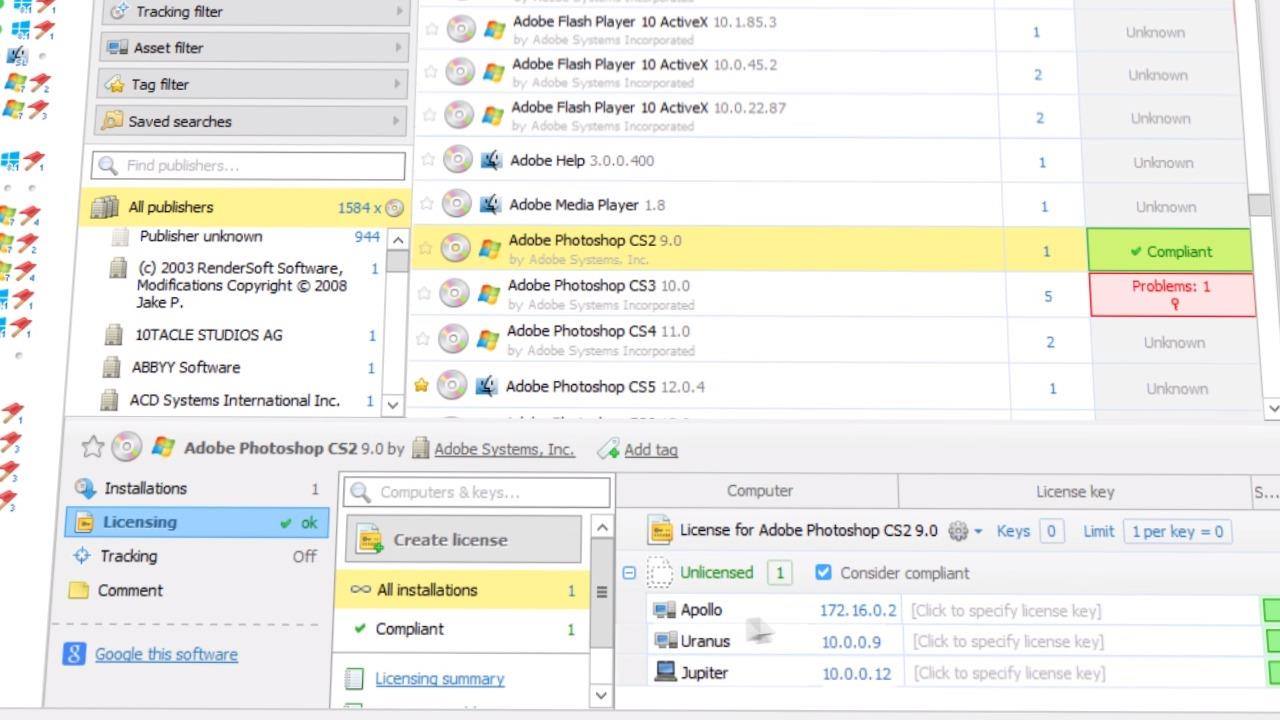Switch to the Tracking tab
The width and height of the screenshot is (1280, 720).
click(195, 556)
